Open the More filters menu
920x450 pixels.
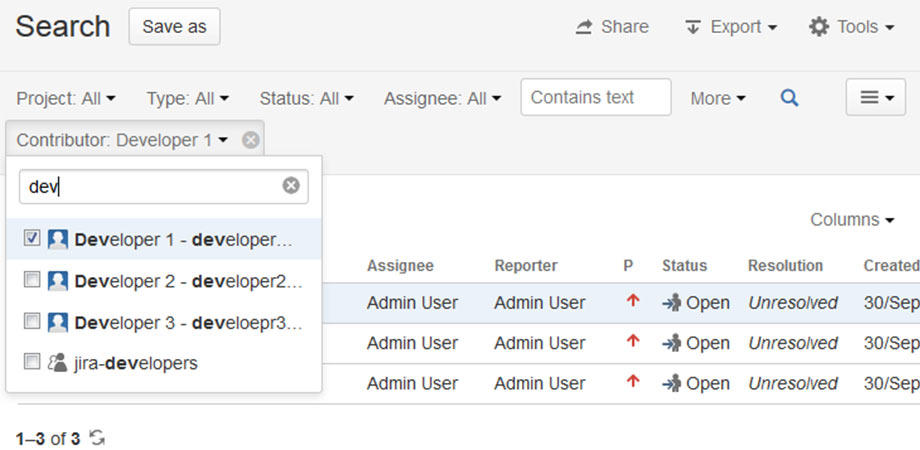pos(718,98)
